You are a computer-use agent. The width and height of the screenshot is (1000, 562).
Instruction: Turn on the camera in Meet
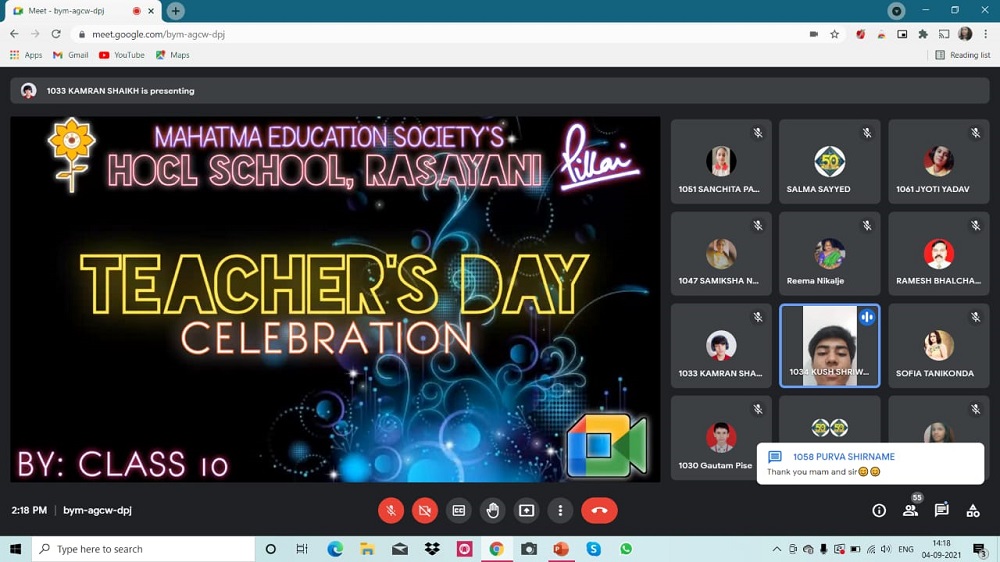pos(425,510)
